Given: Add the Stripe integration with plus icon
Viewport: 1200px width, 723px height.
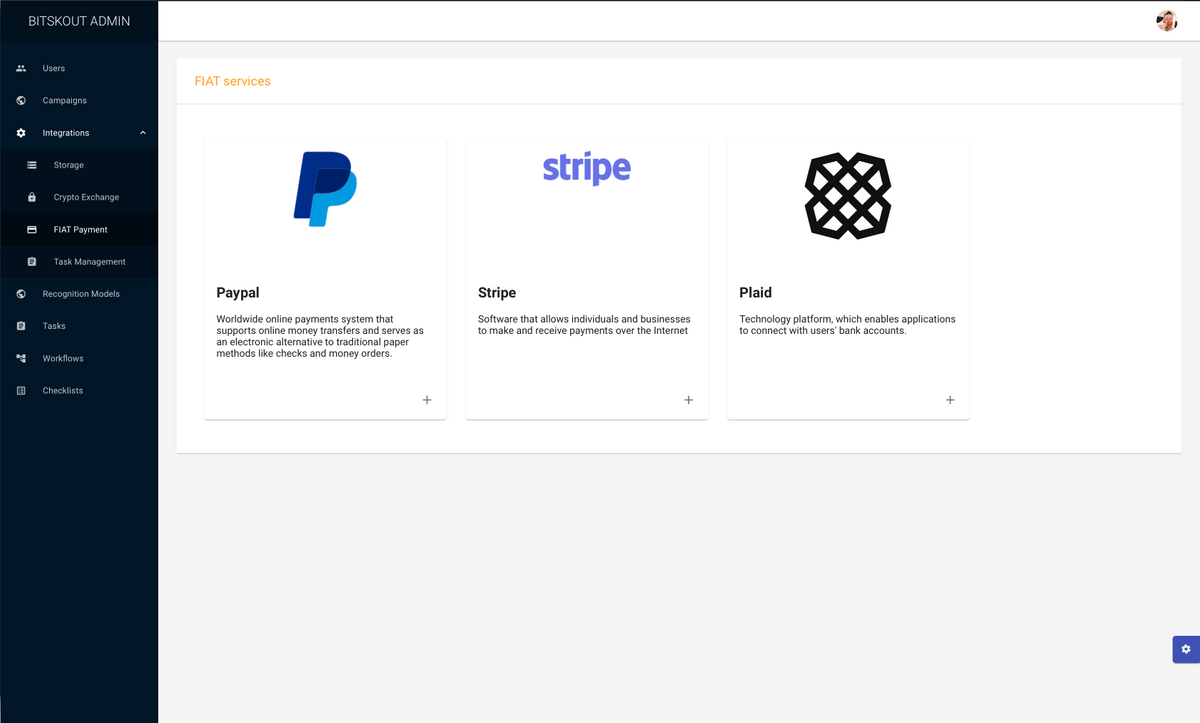Looking at the screenshot, I should click(688, 400).
